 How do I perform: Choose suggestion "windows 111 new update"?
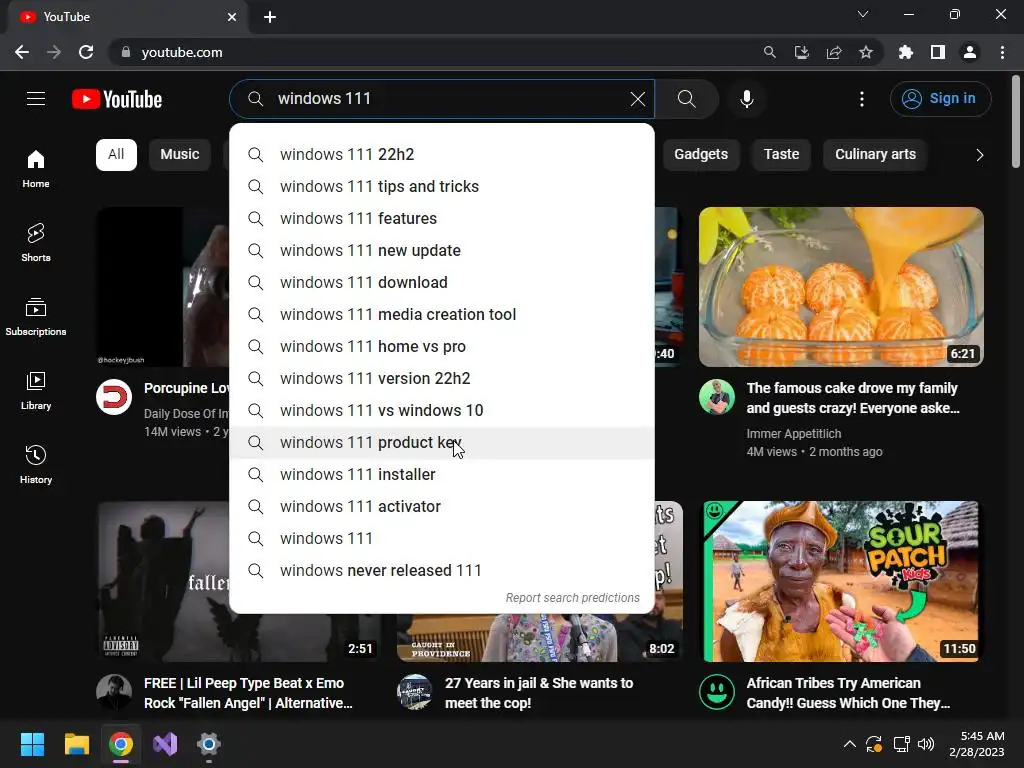[x=442, y=251]
